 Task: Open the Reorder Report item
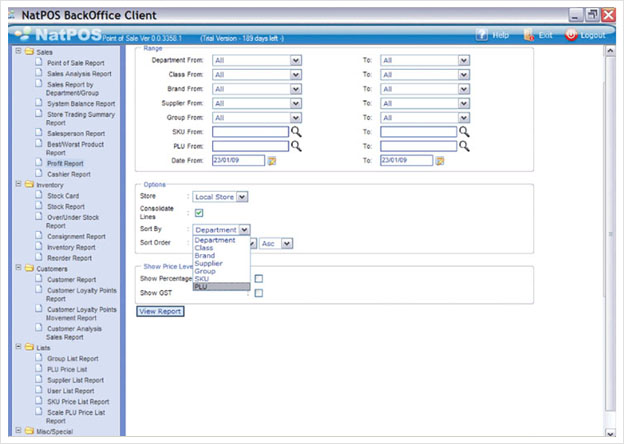[x=69, y=258]
